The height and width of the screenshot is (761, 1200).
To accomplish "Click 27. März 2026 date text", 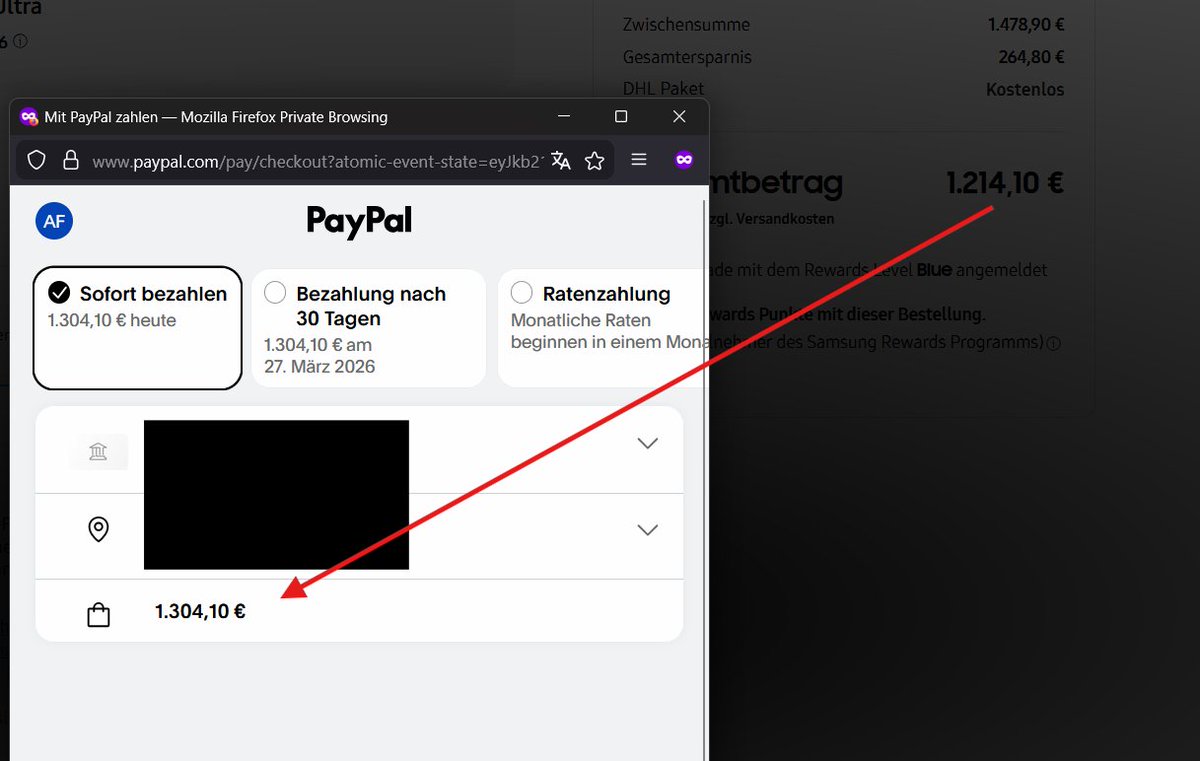I will [319, 366].
